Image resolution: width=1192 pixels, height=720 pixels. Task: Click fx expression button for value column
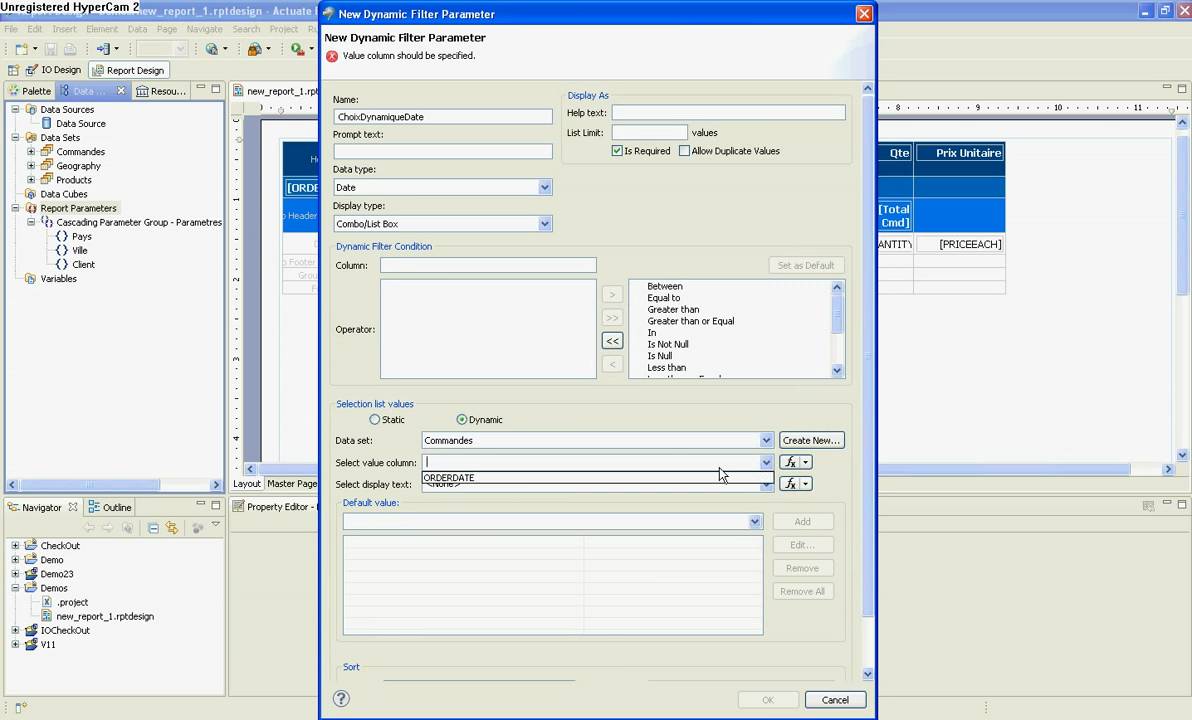point(790,462)
